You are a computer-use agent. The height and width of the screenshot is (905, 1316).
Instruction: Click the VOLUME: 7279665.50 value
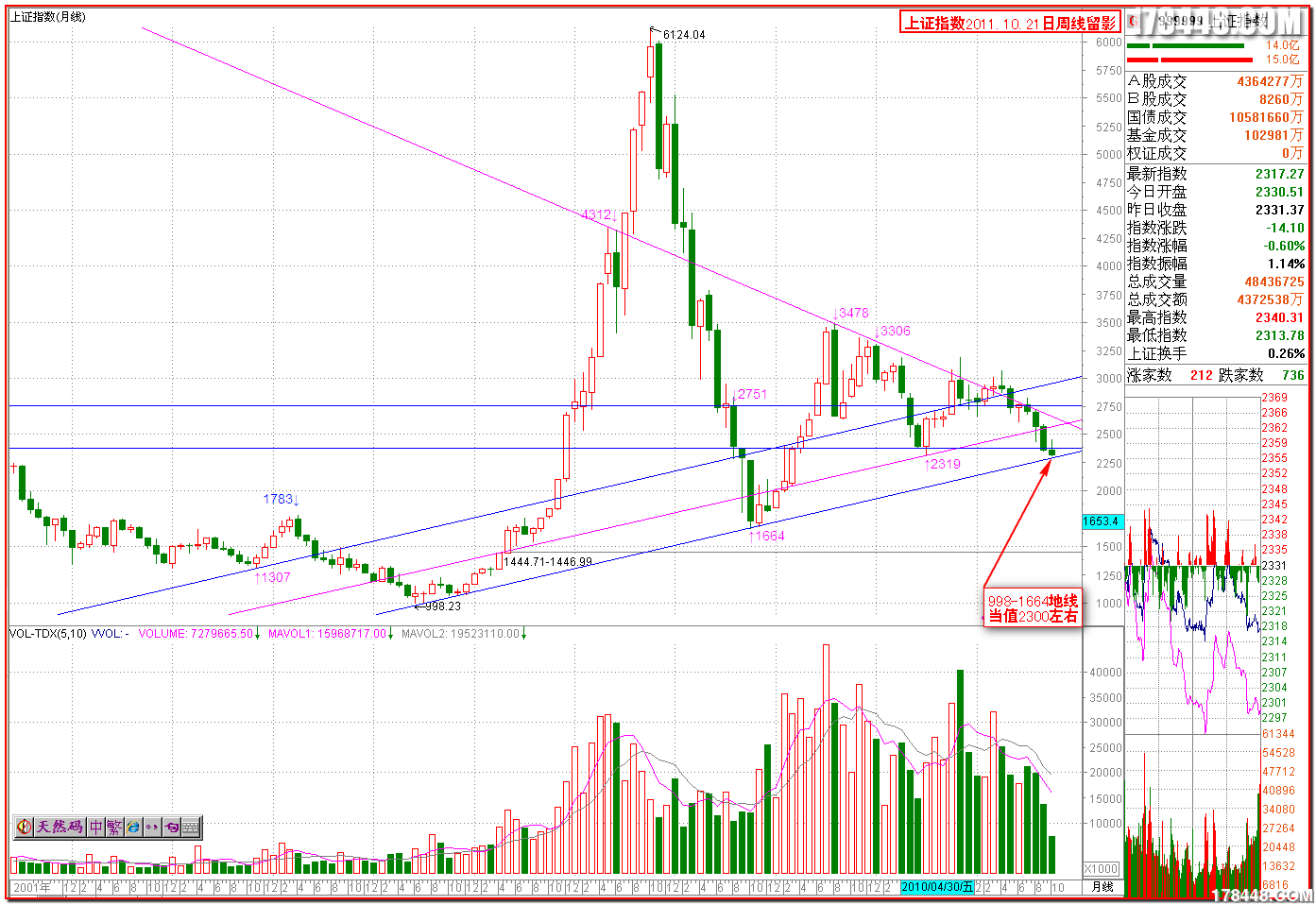(x=199, y=634)
